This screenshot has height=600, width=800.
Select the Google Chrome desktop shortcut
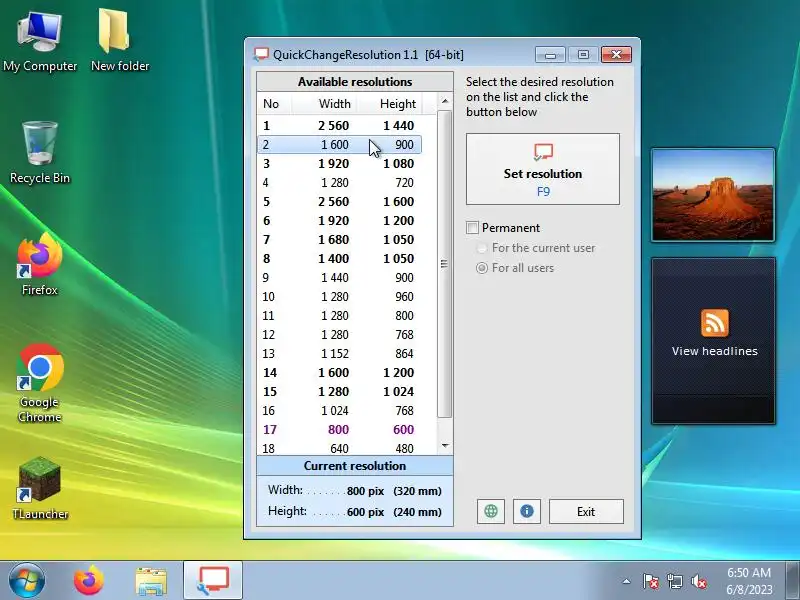(40, 384)
